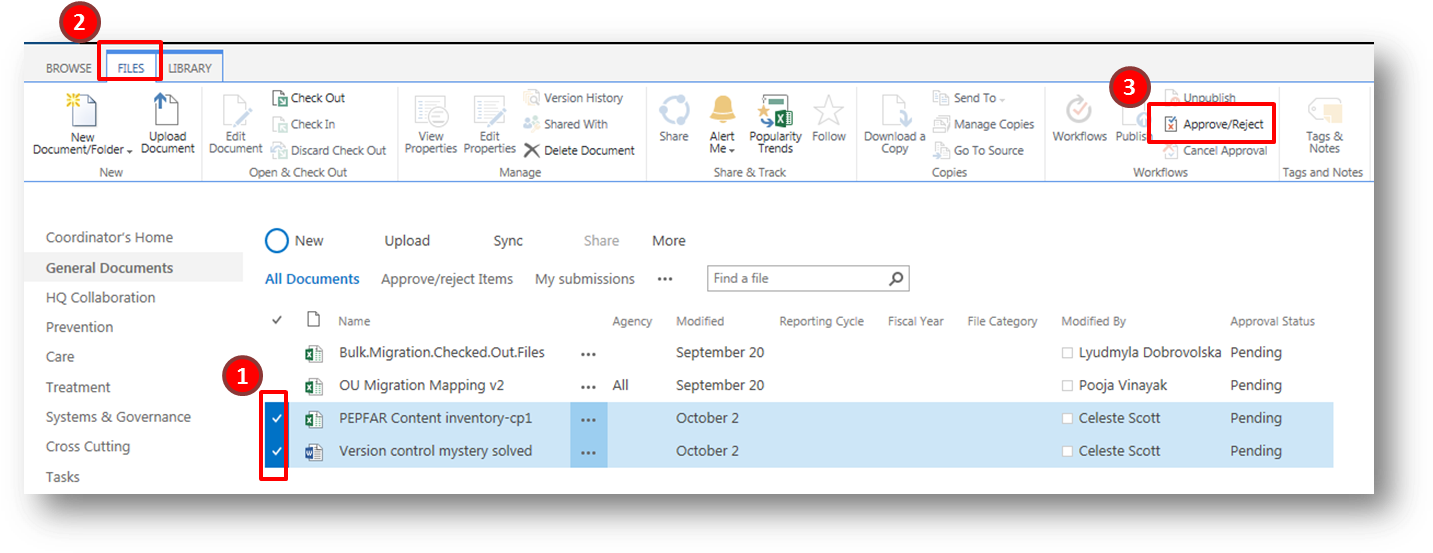Switch to the FILES ribbon tab
Screen dimensions: 1433x553
(131, 69)
